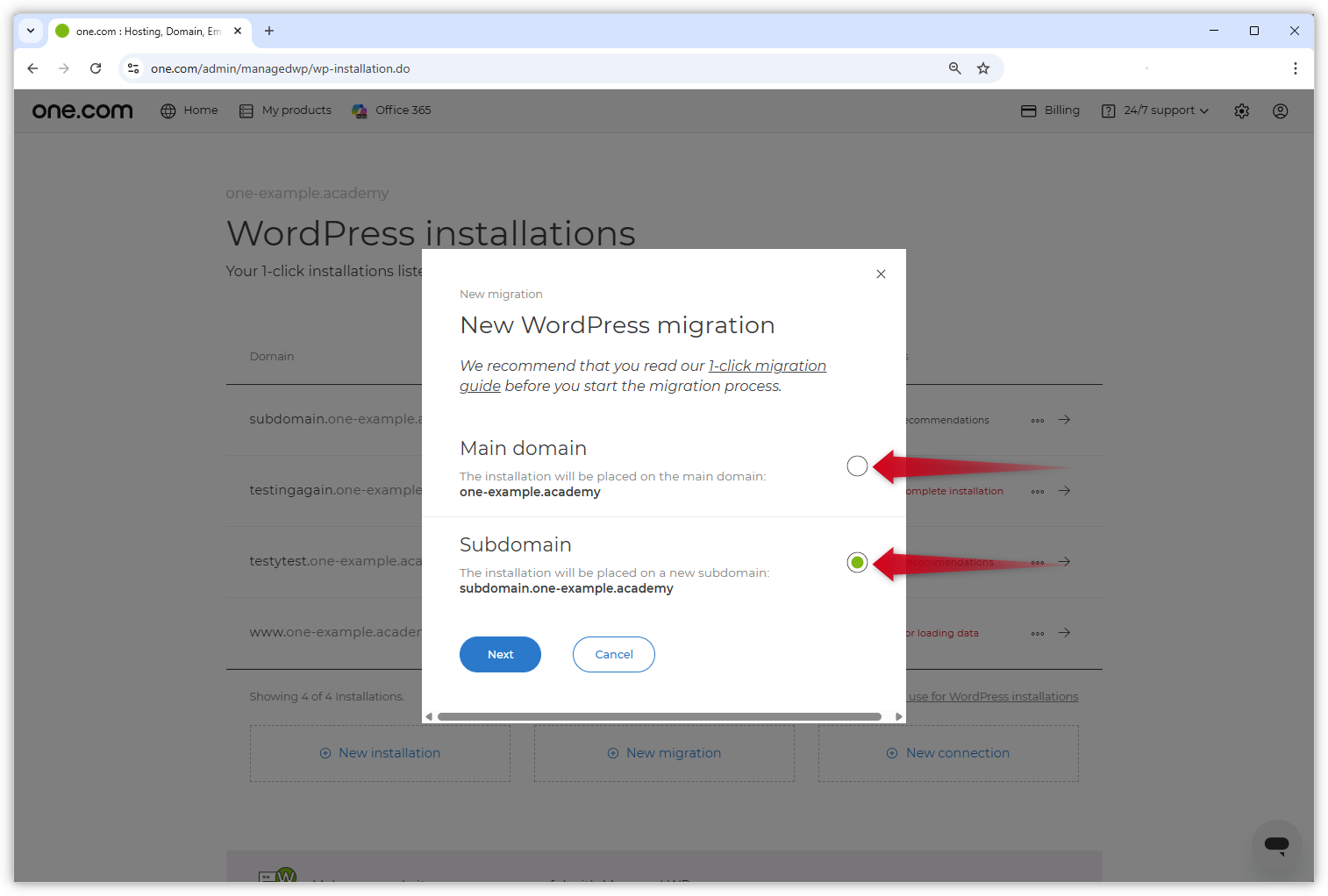Click the one-example.academy breadcrumb text
The width and height of the screenshot is (1328, 896).
point(307,193)
